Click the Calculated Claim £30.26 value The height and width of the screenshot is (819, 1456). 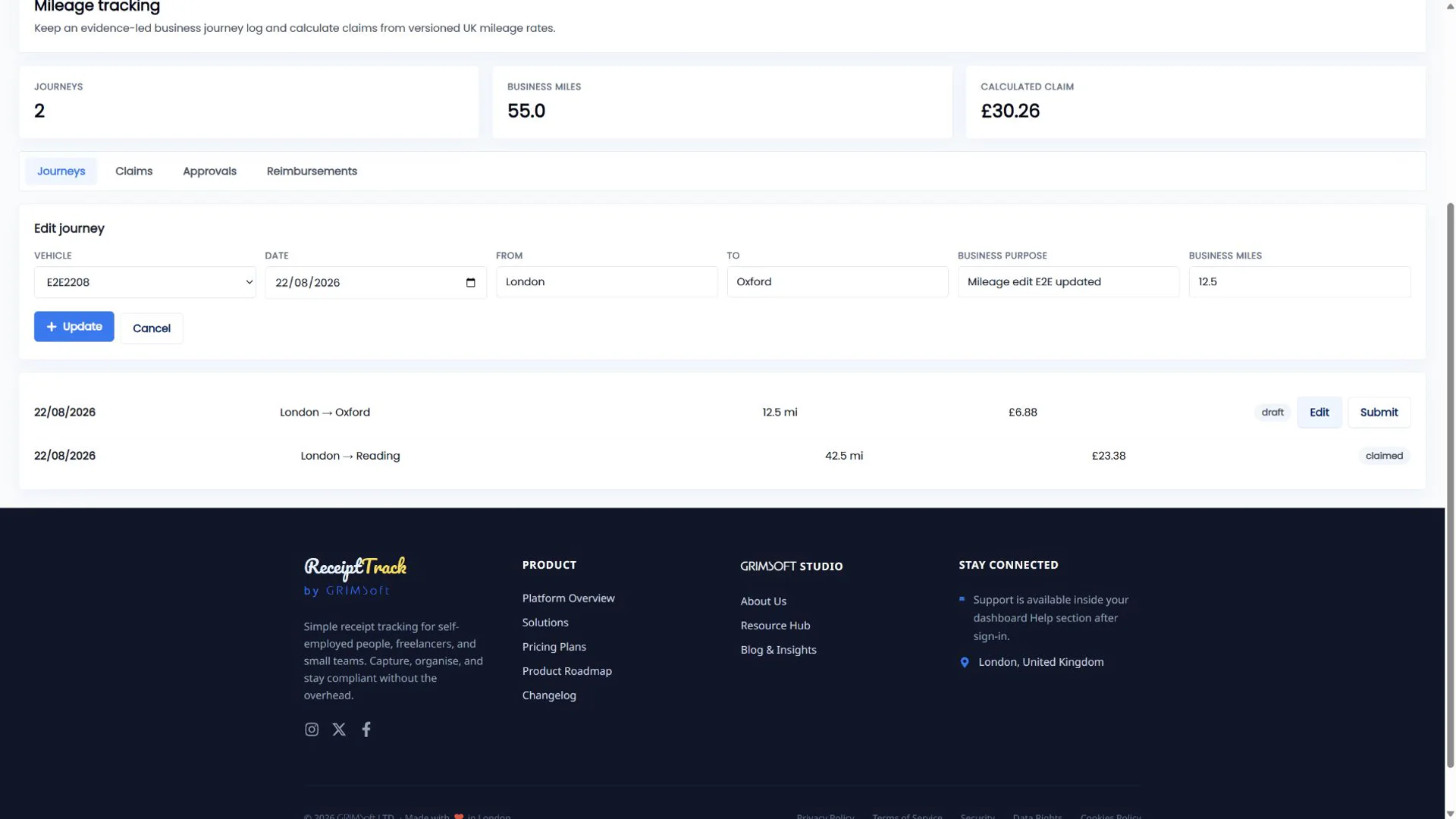[1009, 111]
